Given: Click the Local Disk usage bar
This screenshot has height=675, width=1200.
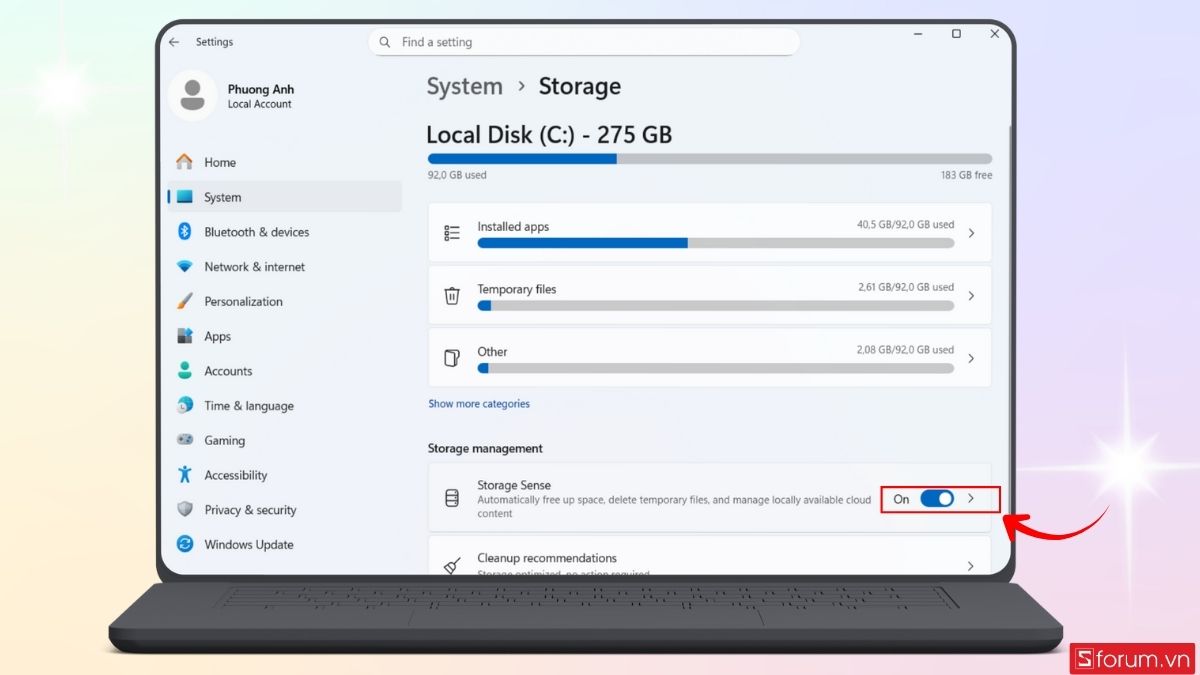Looking at the screenshot, I should [x=710, y=158].
